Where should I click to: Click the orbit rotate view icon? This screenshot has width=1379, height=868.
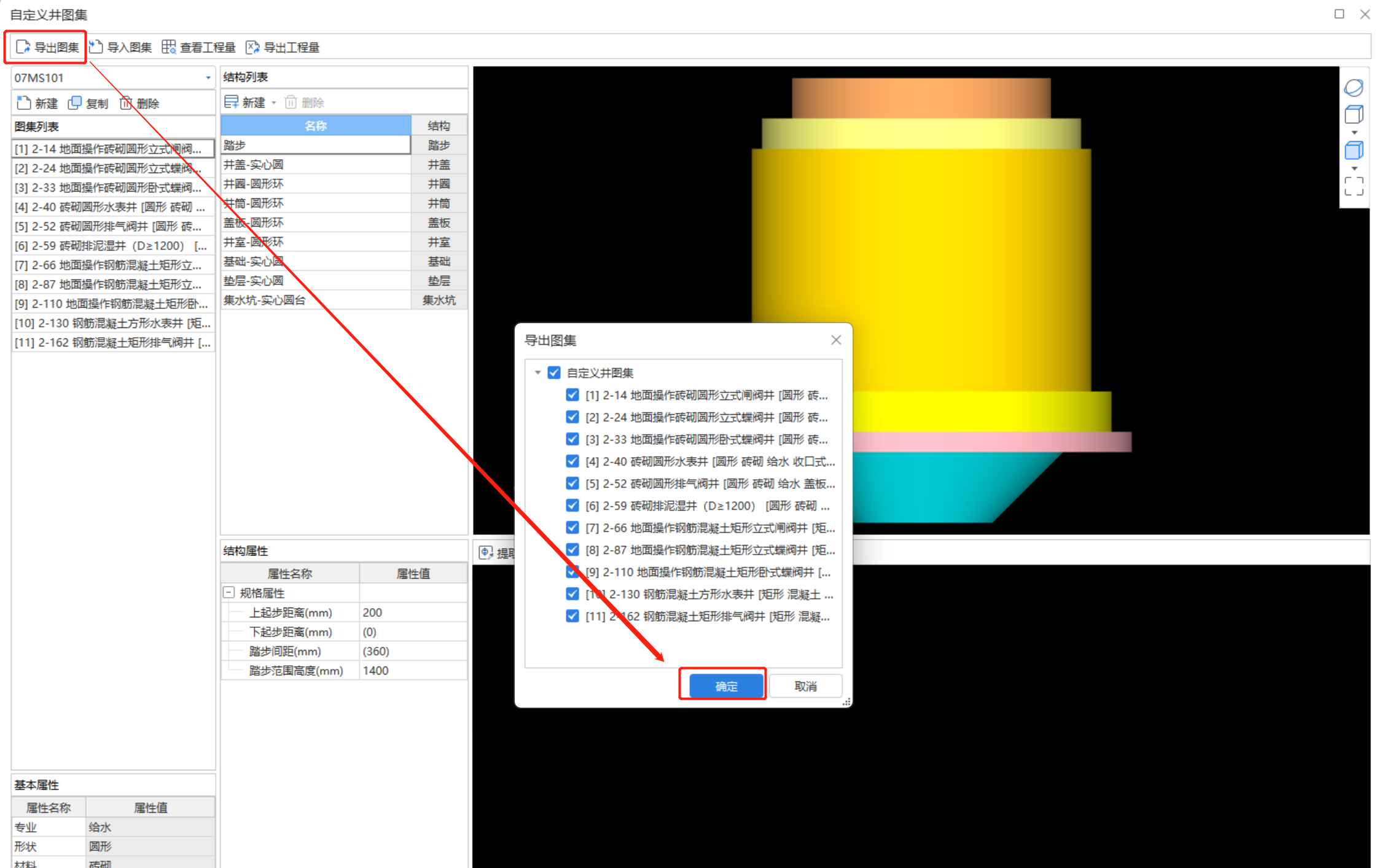tap(1353, 87)
